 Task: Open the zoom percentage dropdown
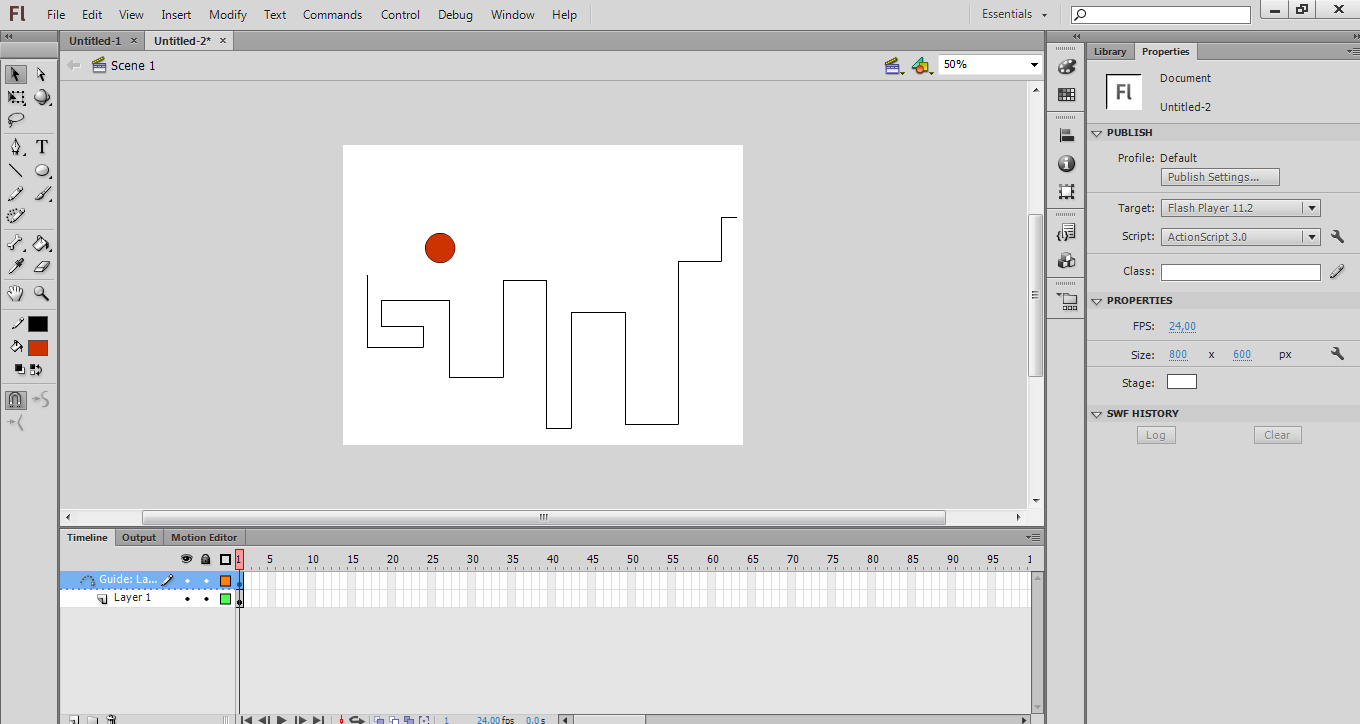click(x=1032, y=64)
